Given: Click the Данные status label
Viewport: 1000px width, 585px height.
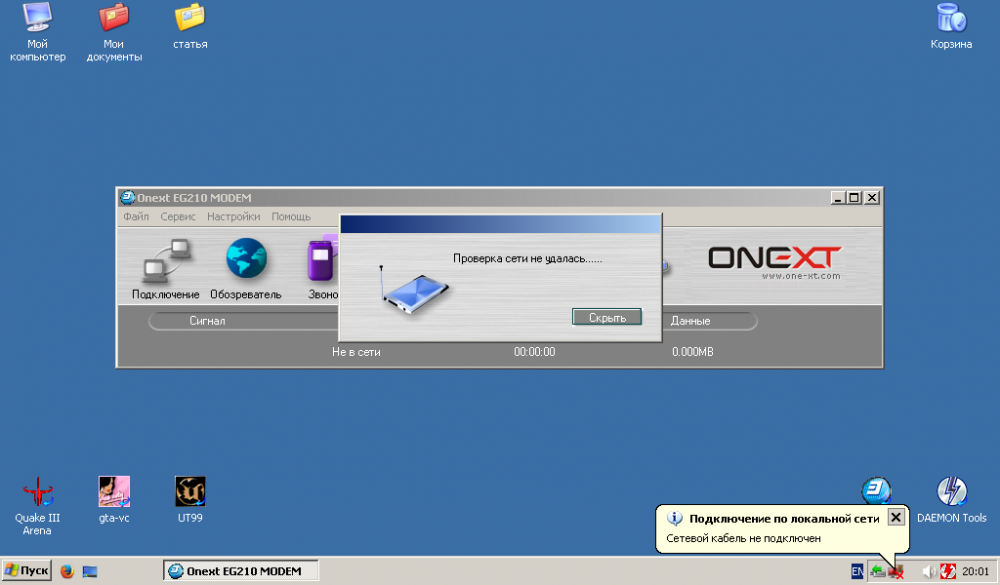Looking at the screenshot, I should tap(690, 321).
